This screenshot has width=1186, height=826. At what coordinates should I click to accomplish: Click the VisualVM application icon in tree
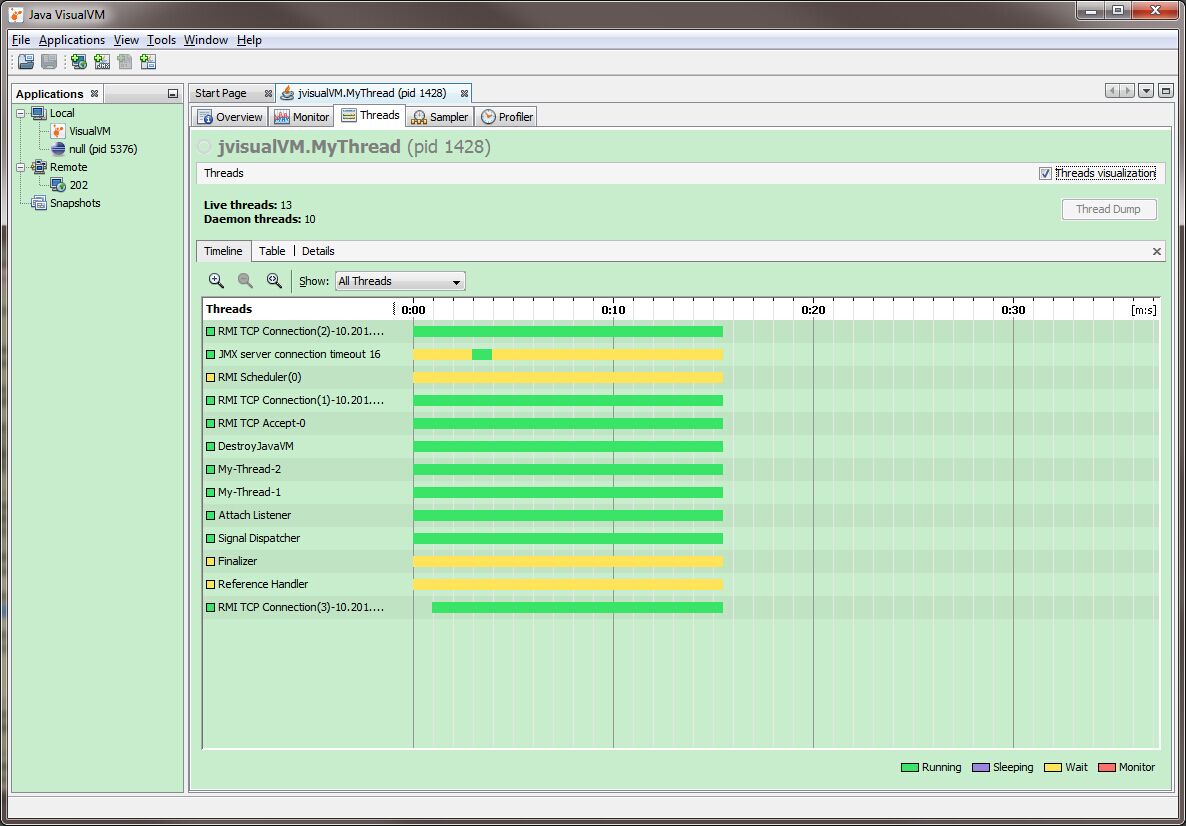click(x=58, y=131)
